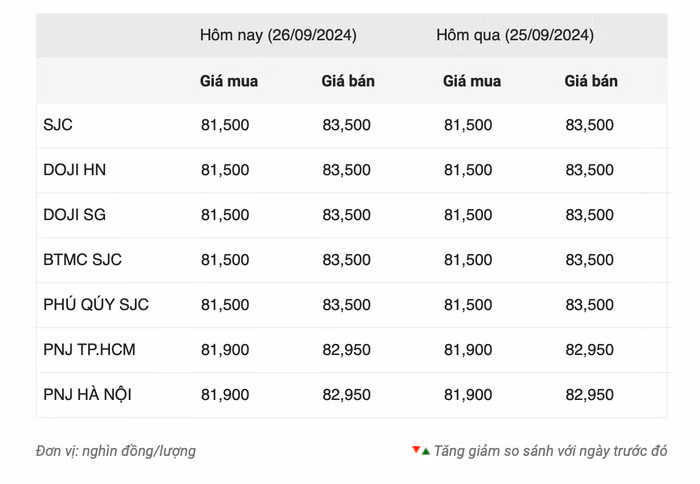Screen dimensions: 700x484
Task: Click PHÚ QÚY SJC today's sell price
Action: (346, 305)
